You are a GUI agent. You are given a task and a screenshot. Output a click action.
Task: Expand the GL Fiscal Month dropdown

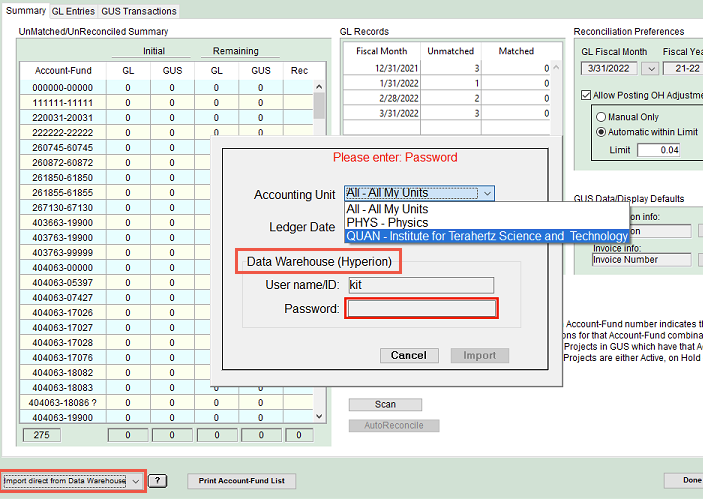click(x=650, y=68)
